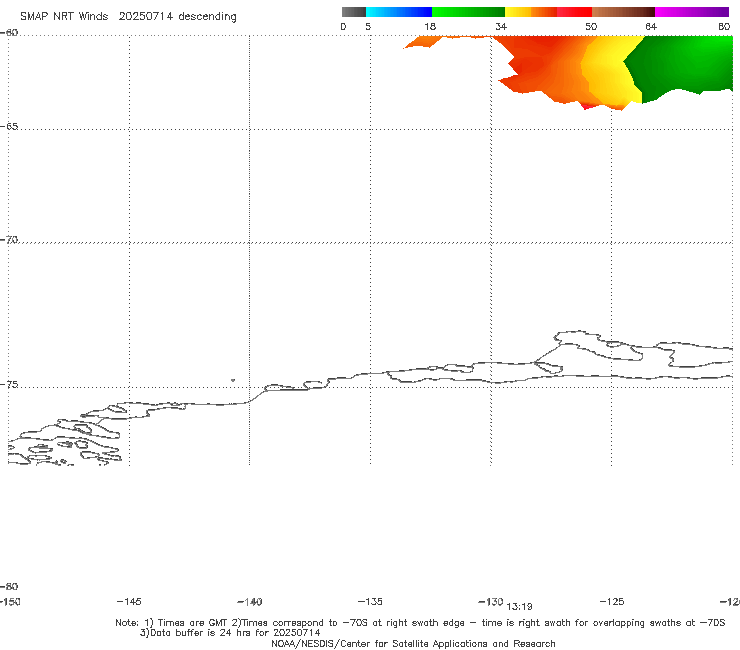Click the -80 latitude label

click(9, 586)
